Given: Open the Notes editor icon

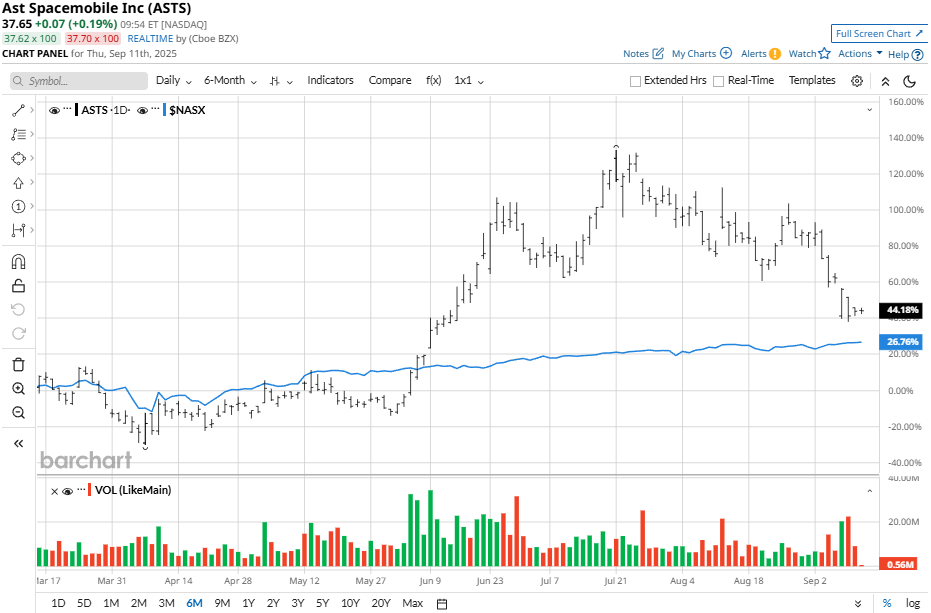Looking at the screenshot, I should pos(658,53).
